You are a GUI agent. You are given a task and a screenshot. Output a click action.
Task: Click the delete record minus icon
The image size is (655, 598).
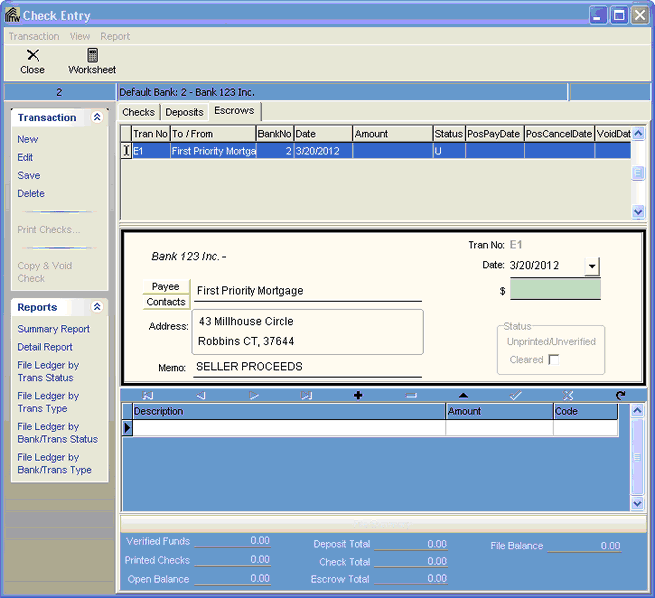point(411,396)
